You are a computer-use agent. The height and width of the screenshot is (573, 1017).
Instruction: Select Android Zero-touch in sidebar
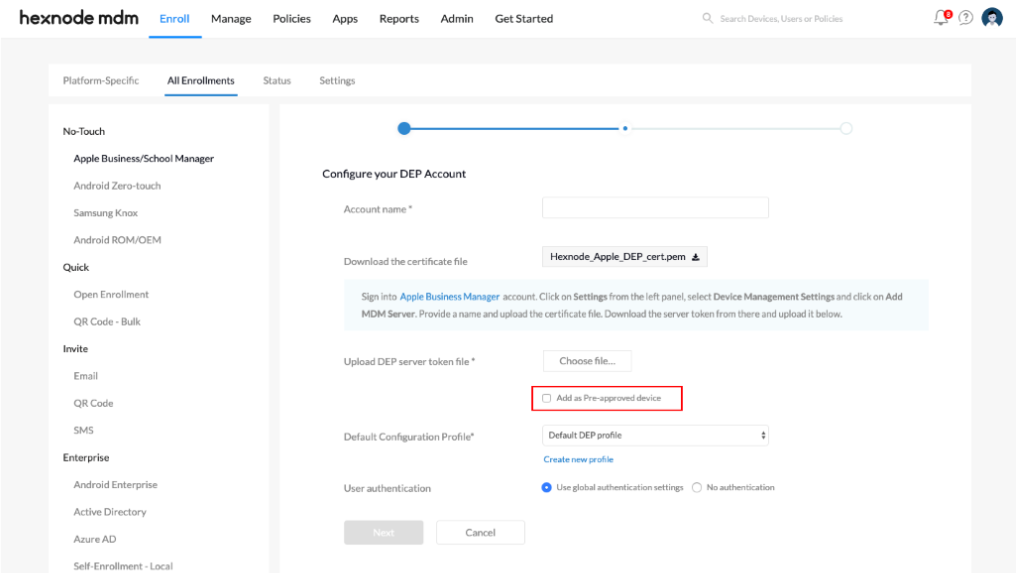tap(117, 186)
